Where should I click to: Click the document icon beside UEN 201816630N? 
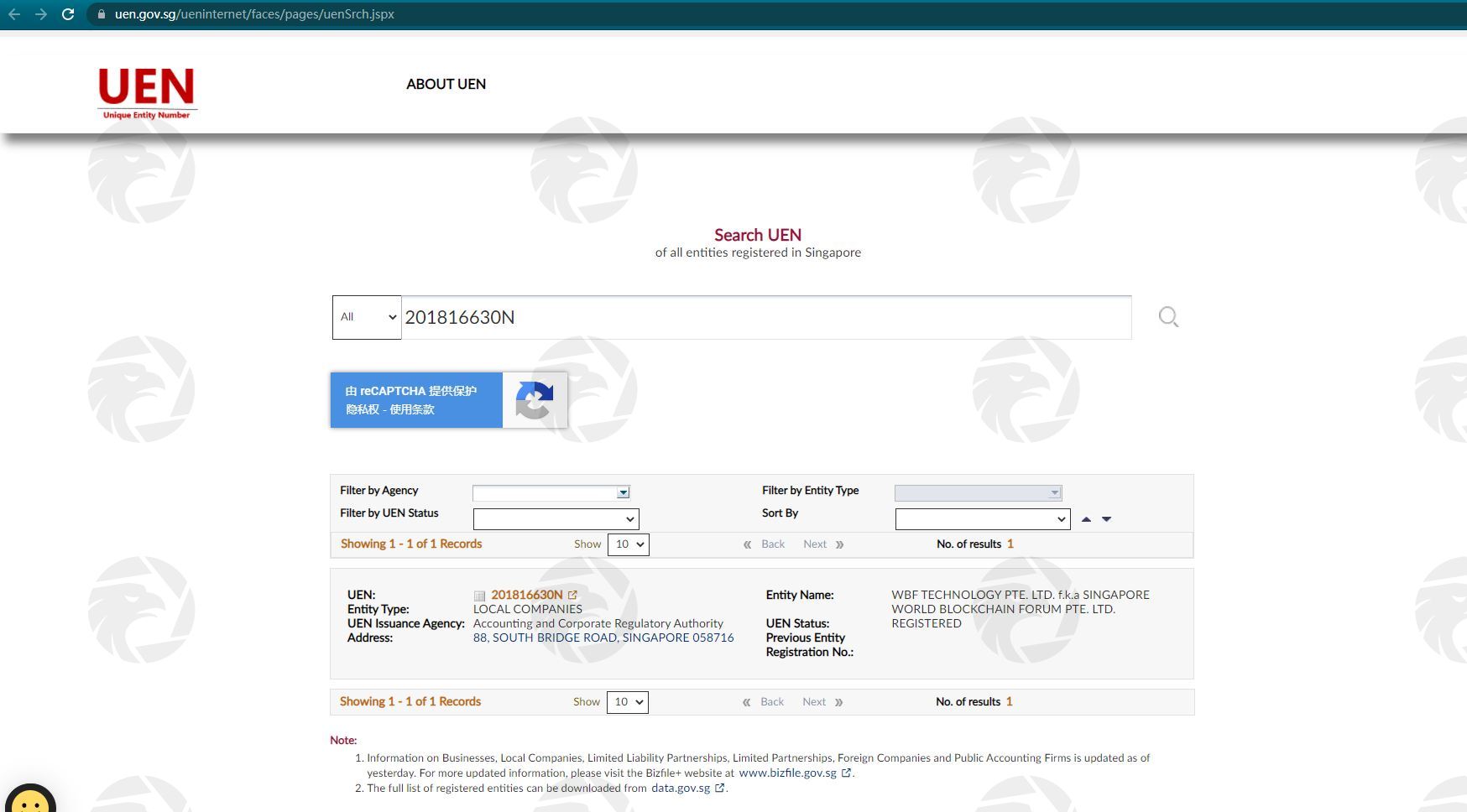point(479,596)
